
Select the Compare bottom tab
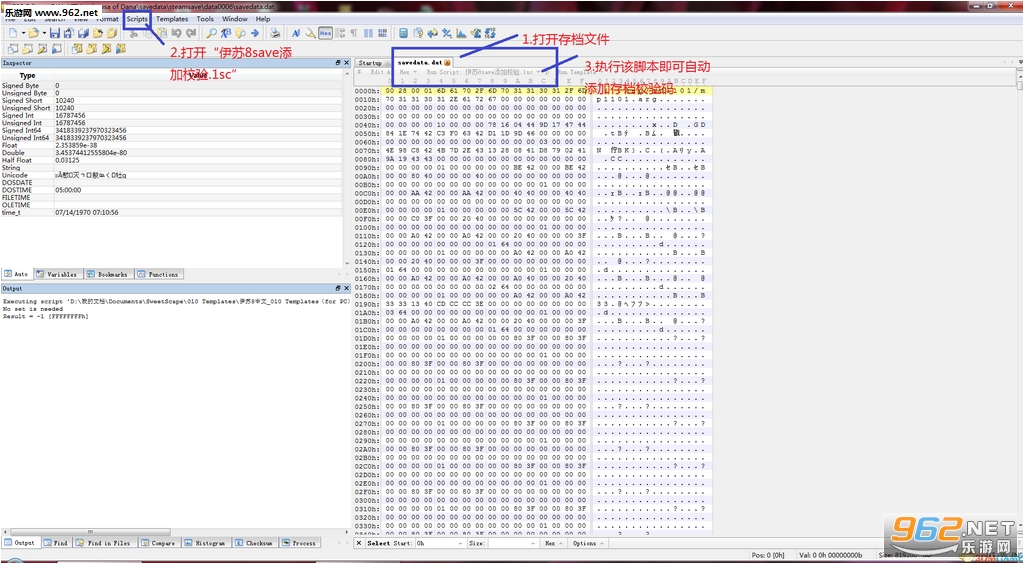(x=159, y=543)
